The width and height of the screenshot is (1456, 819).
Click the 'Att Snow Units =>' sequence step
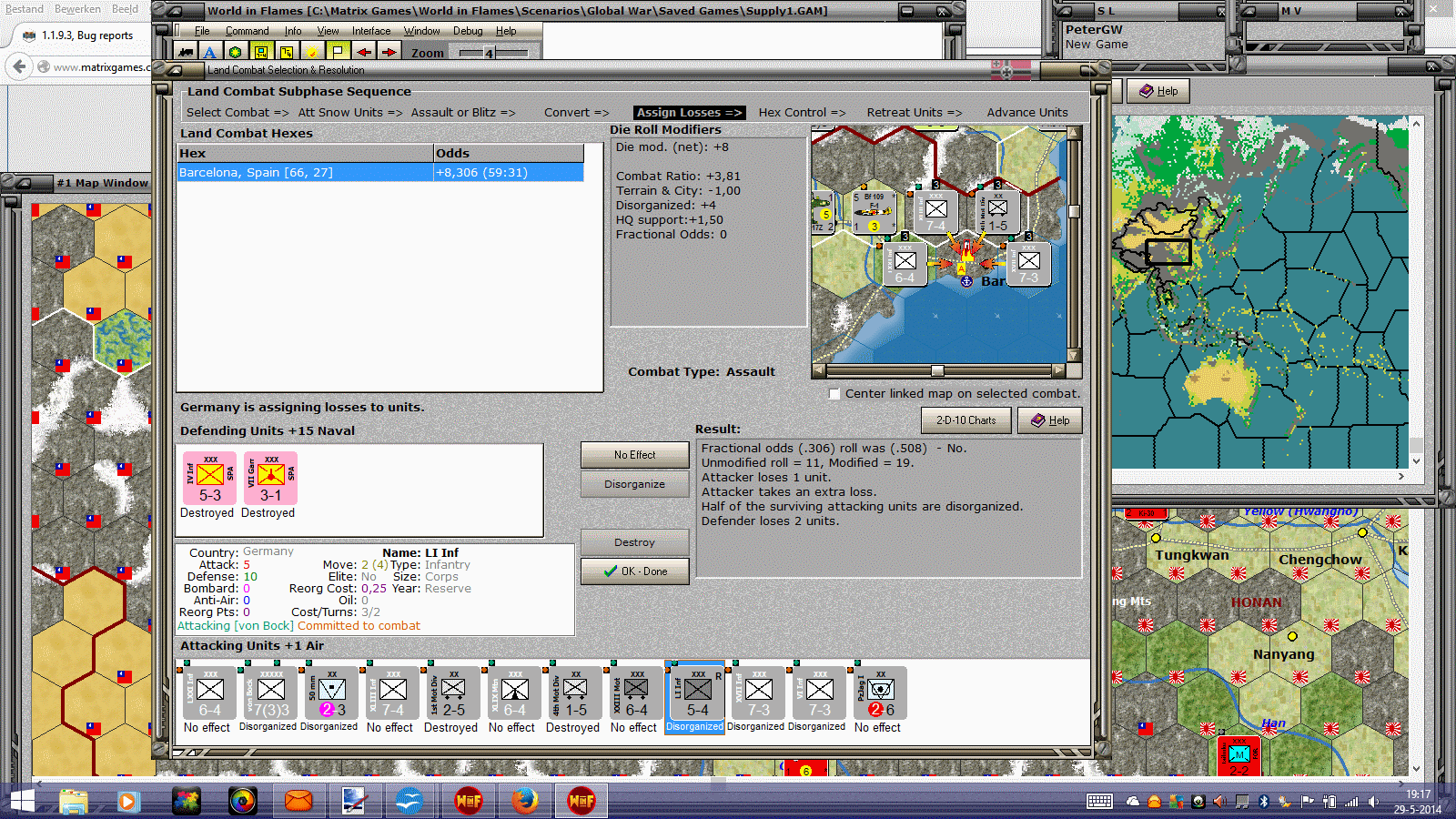tap(349, 113)
